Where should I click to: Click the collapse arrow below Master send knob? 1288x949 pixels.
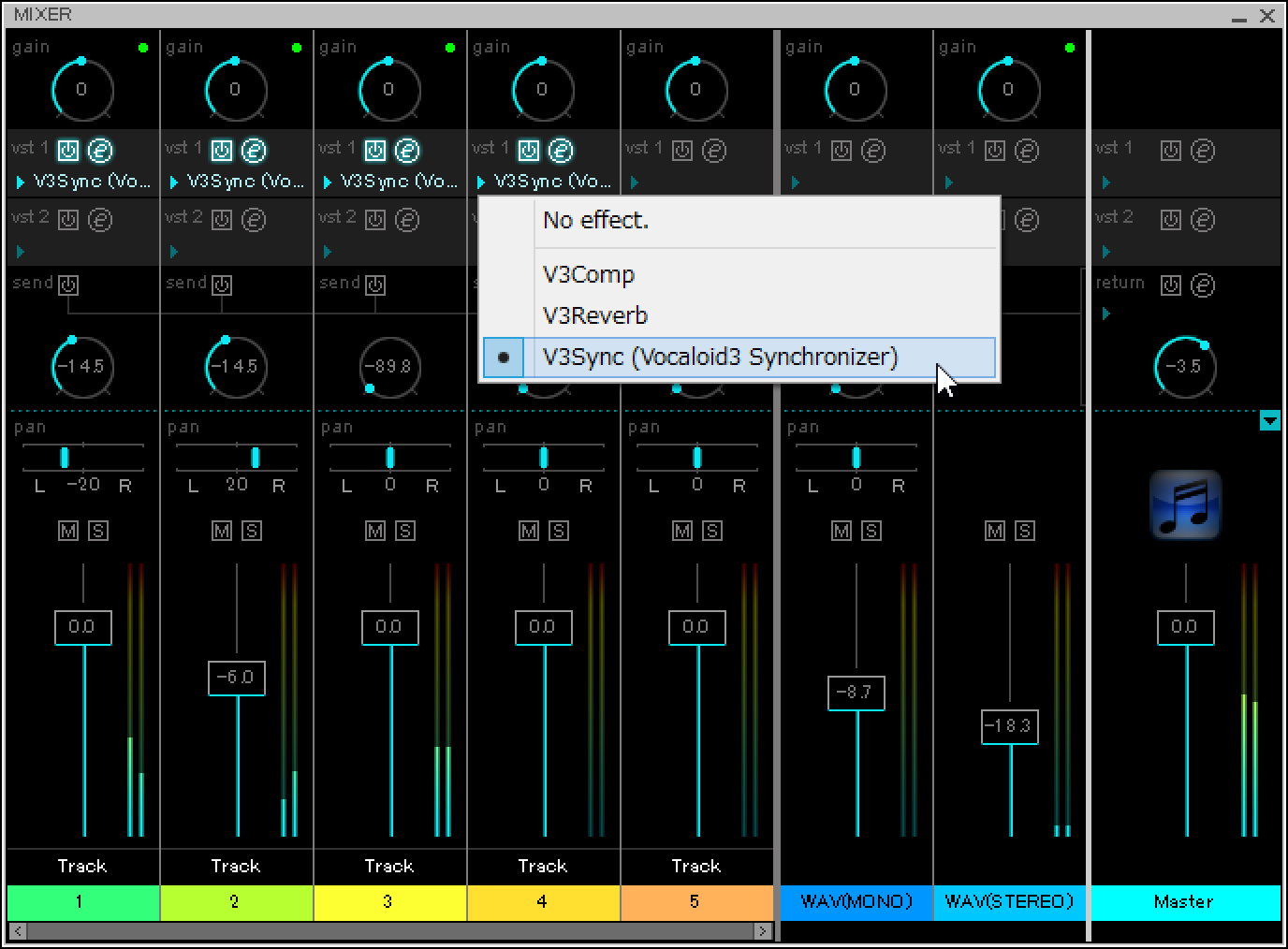(x=1270, y=421)
